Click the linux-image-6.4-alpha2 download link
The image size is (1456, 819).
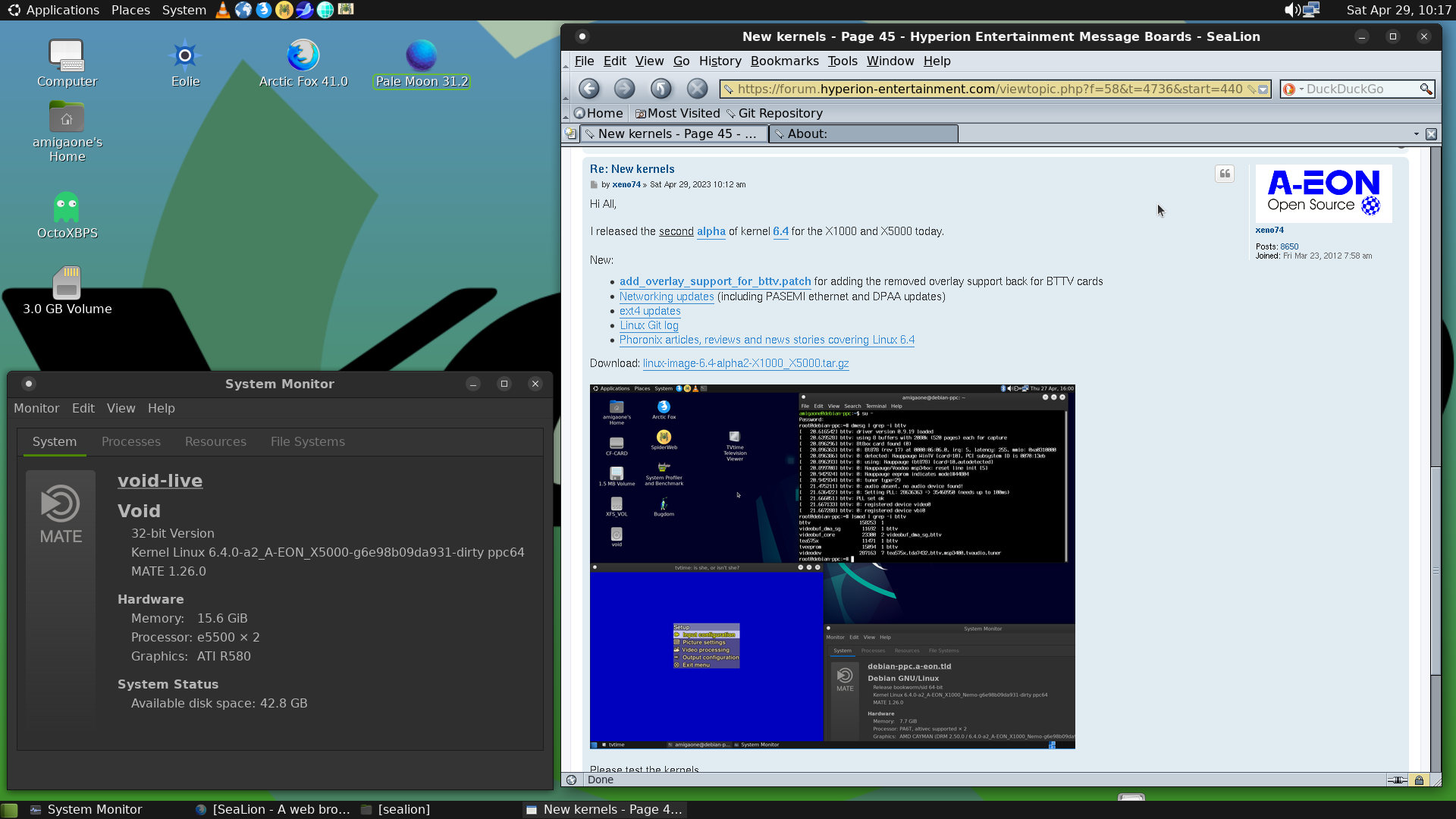[x=745, y=363]
